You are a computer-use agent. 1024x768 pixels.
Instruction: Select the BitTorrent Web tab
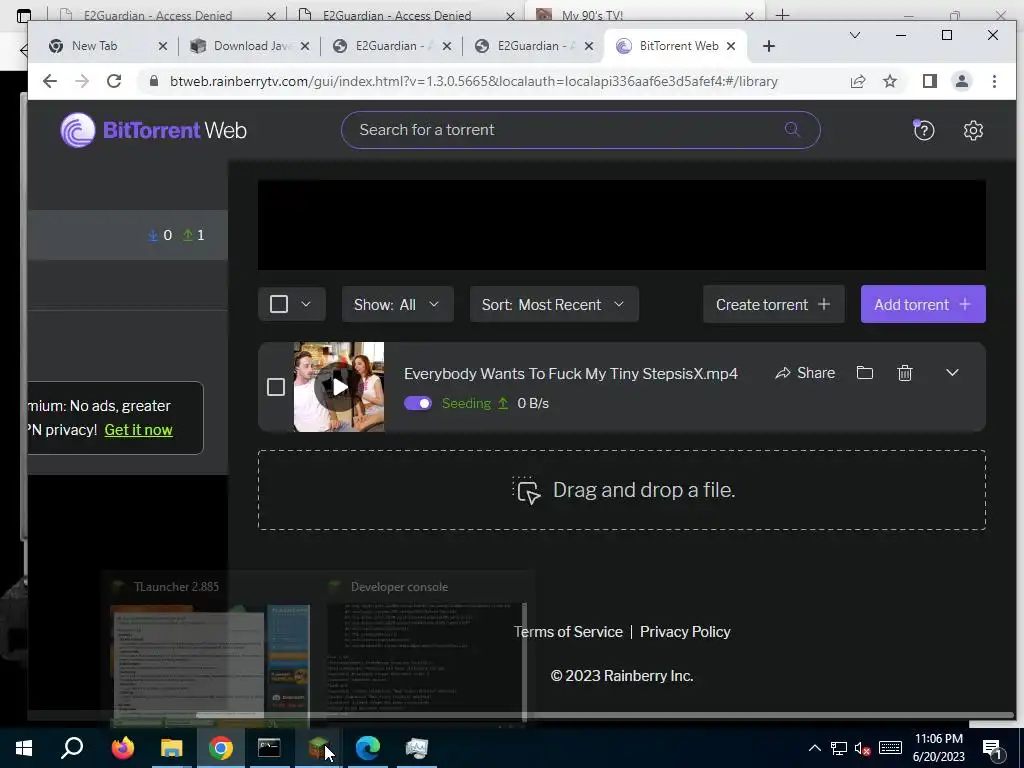coord(674,46)
